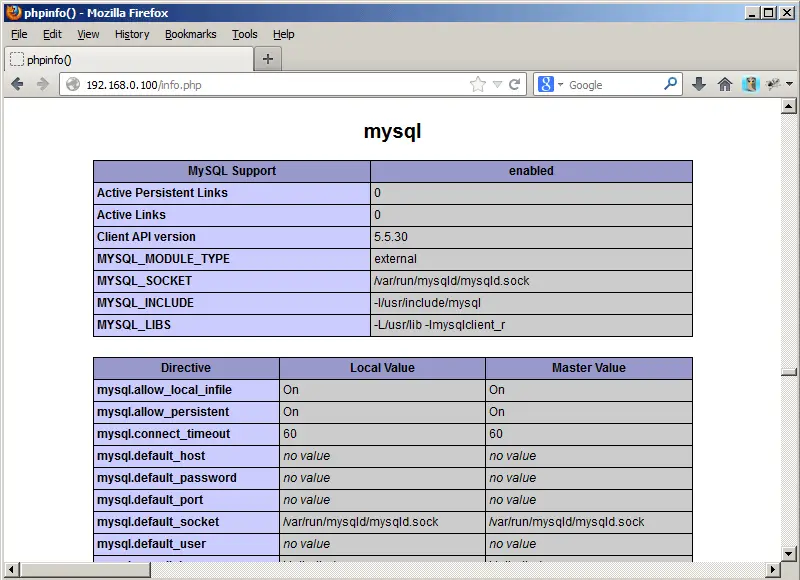Open the History menu
This screenshot has width=800, height=580.
132,34
